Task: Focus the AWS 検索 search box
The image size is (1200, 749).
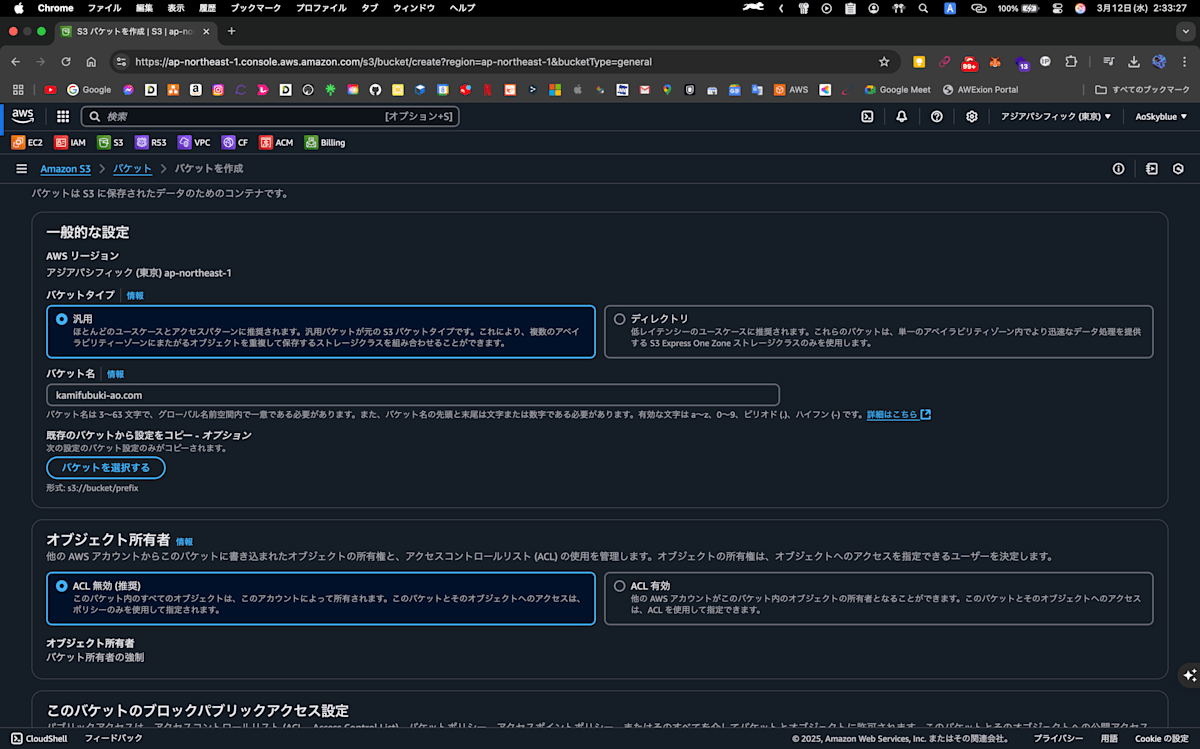Action: (270, 116)
